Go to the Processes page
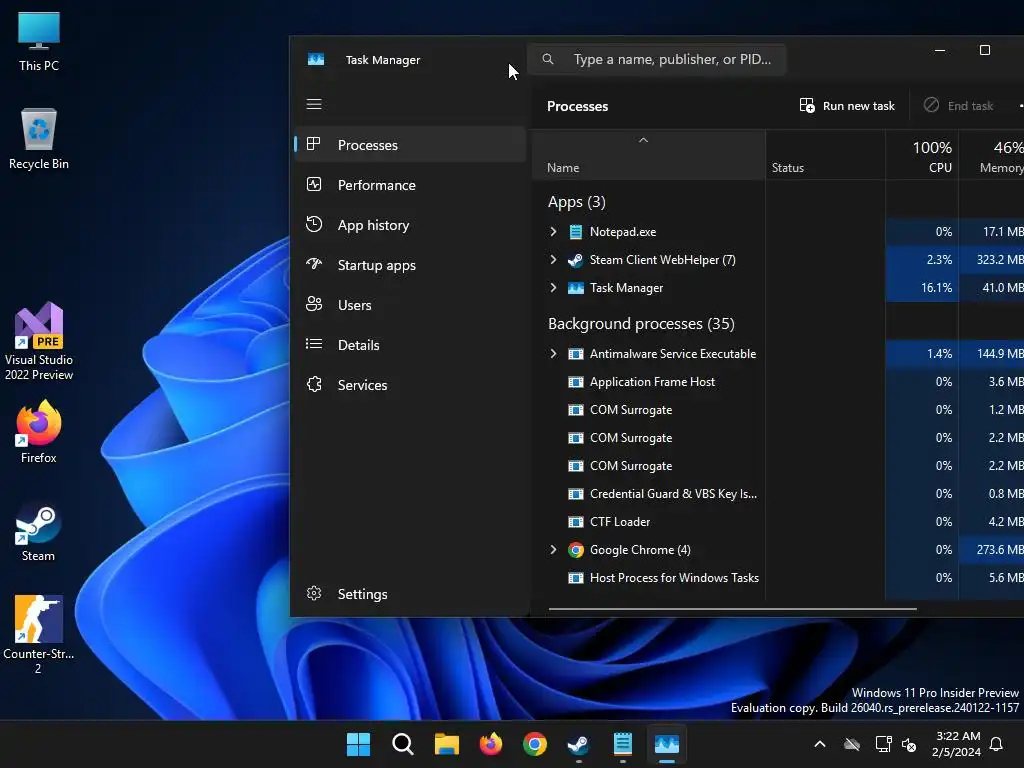 (410, 145)
